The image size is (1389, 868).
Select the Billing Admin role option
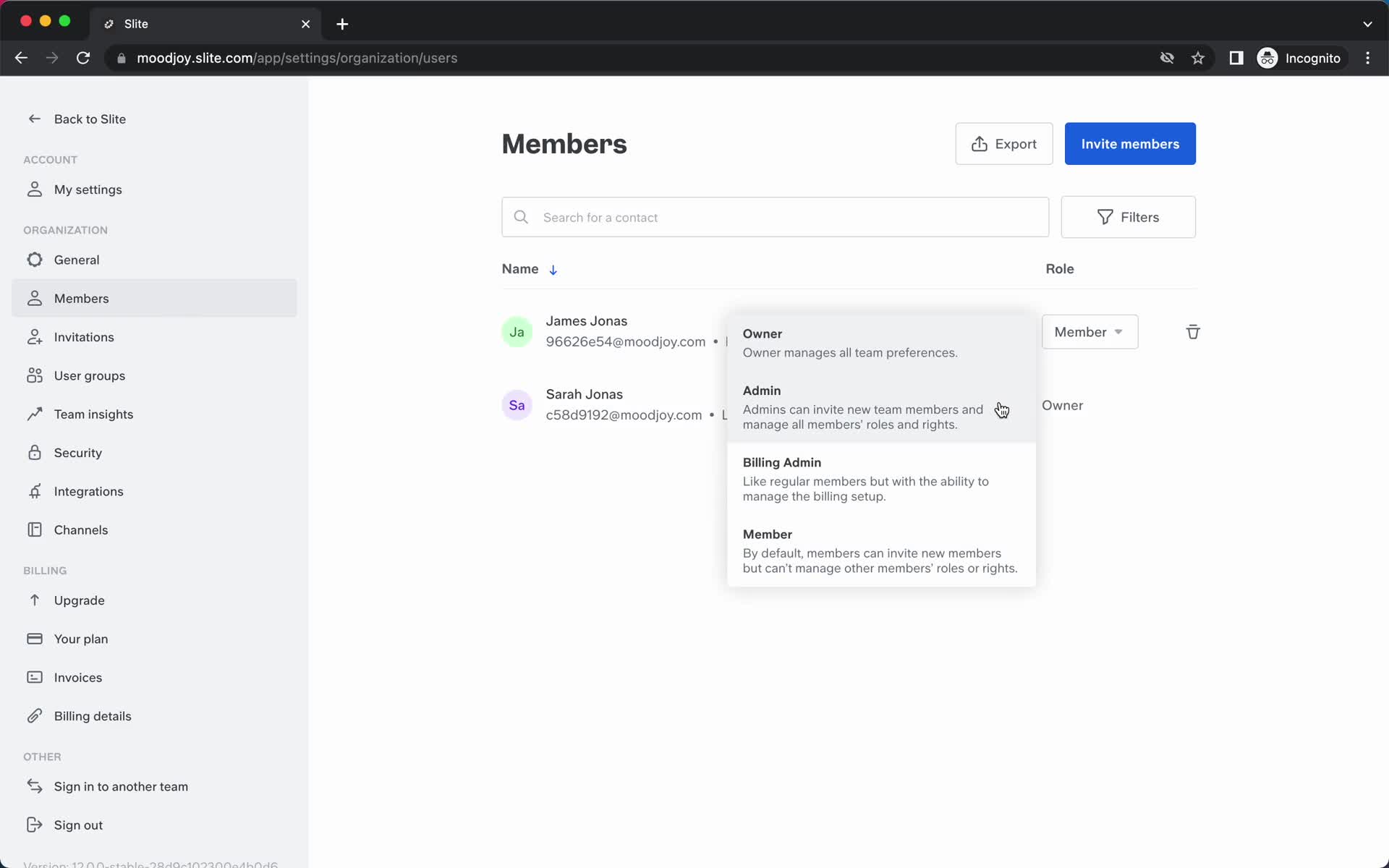tap(782, 461)
